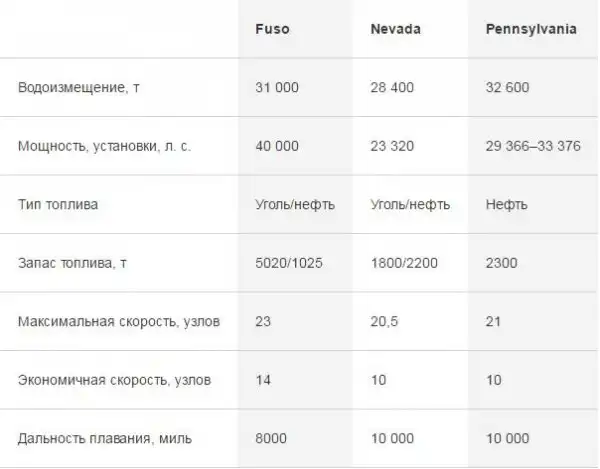Click the Fuso column header
This screenshot has width=600, height=469.
pos(272,29)
